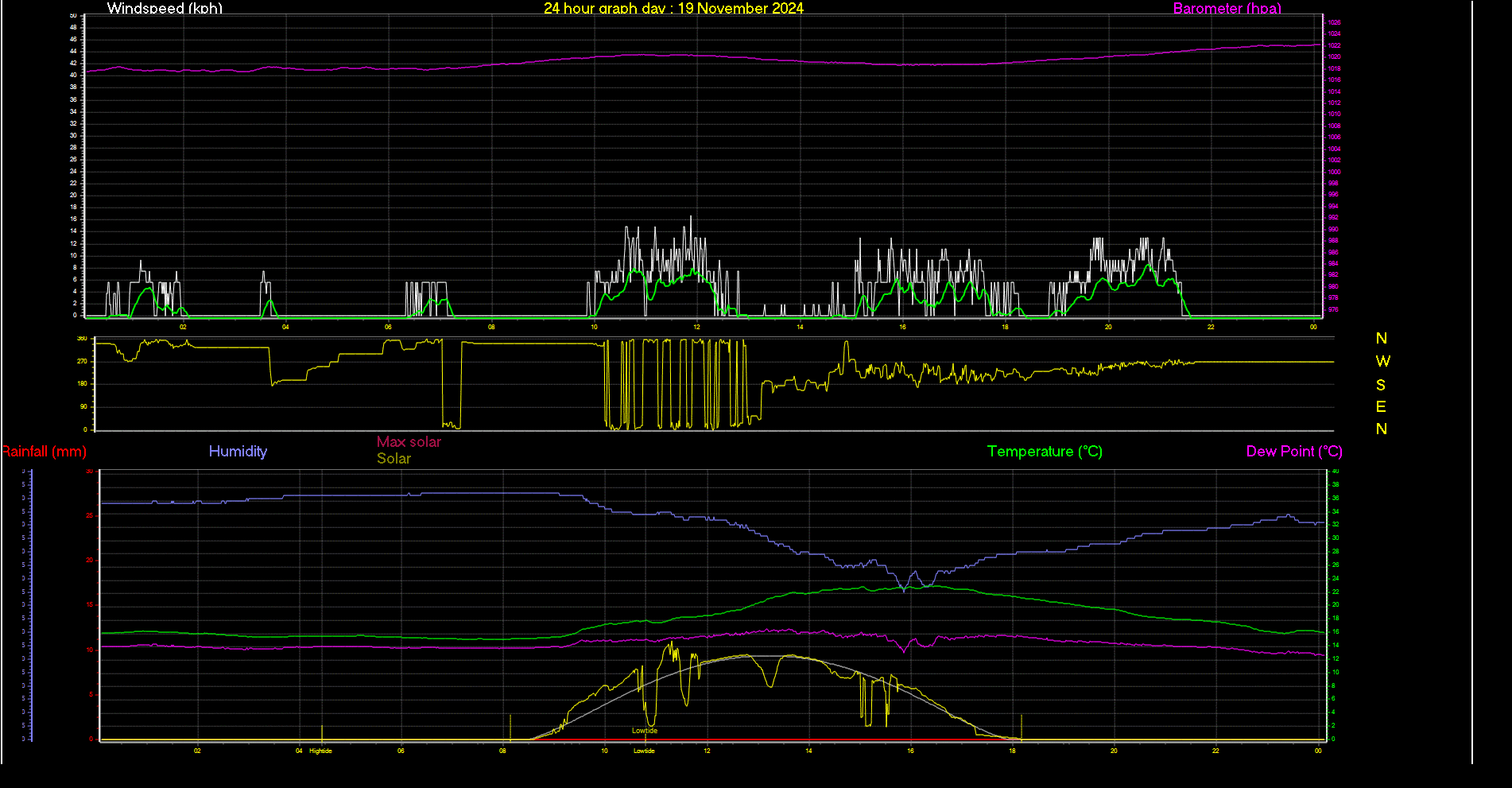Screen dimensions: 1512x788
Task: Click hour 22 on windspeed chart axis
Action: pyautogui.click(x=1211, y=327)
